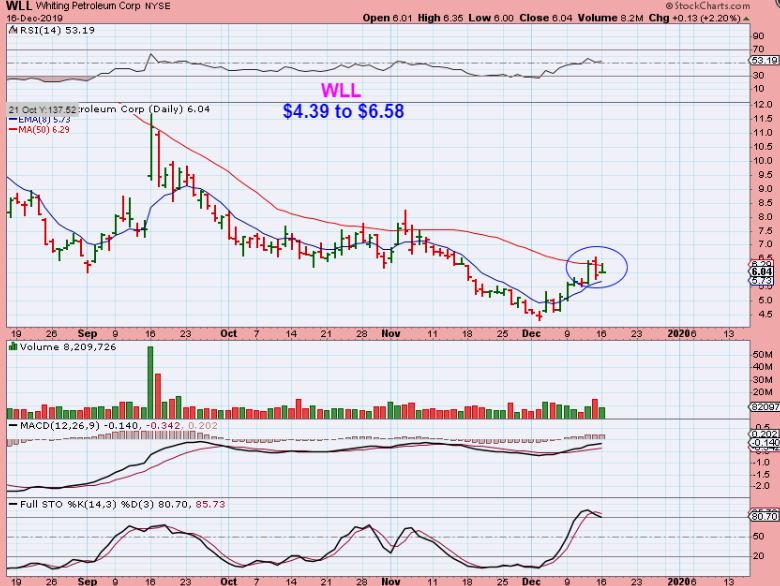Click the 80.70 stochastic value tag
Viewport: 780px width, 586px height.
click(x=764, y=516)
